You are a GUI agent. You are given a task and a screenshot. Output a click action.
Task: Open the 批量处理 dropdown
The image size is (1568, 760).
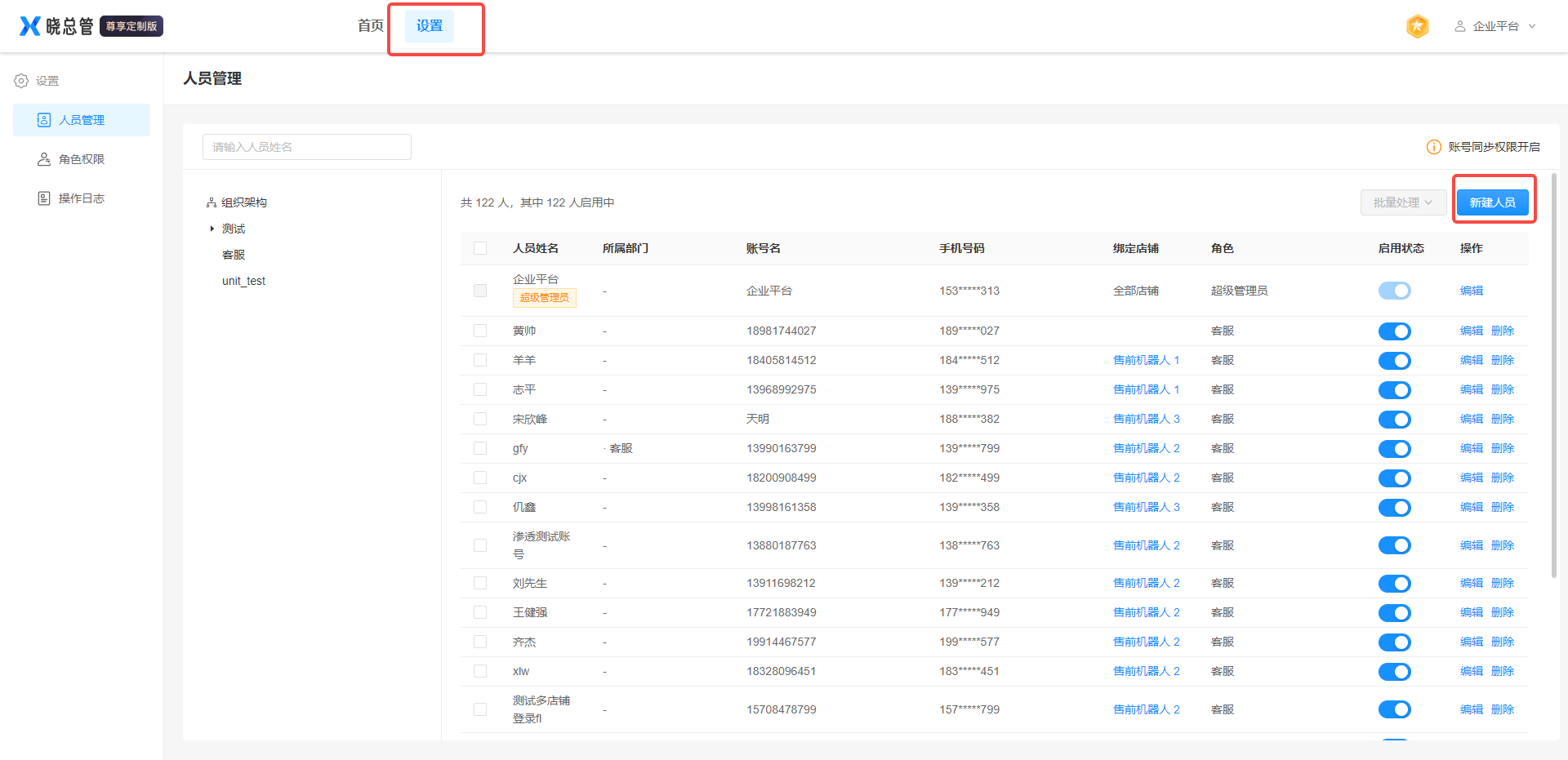tap(1403, 202)
